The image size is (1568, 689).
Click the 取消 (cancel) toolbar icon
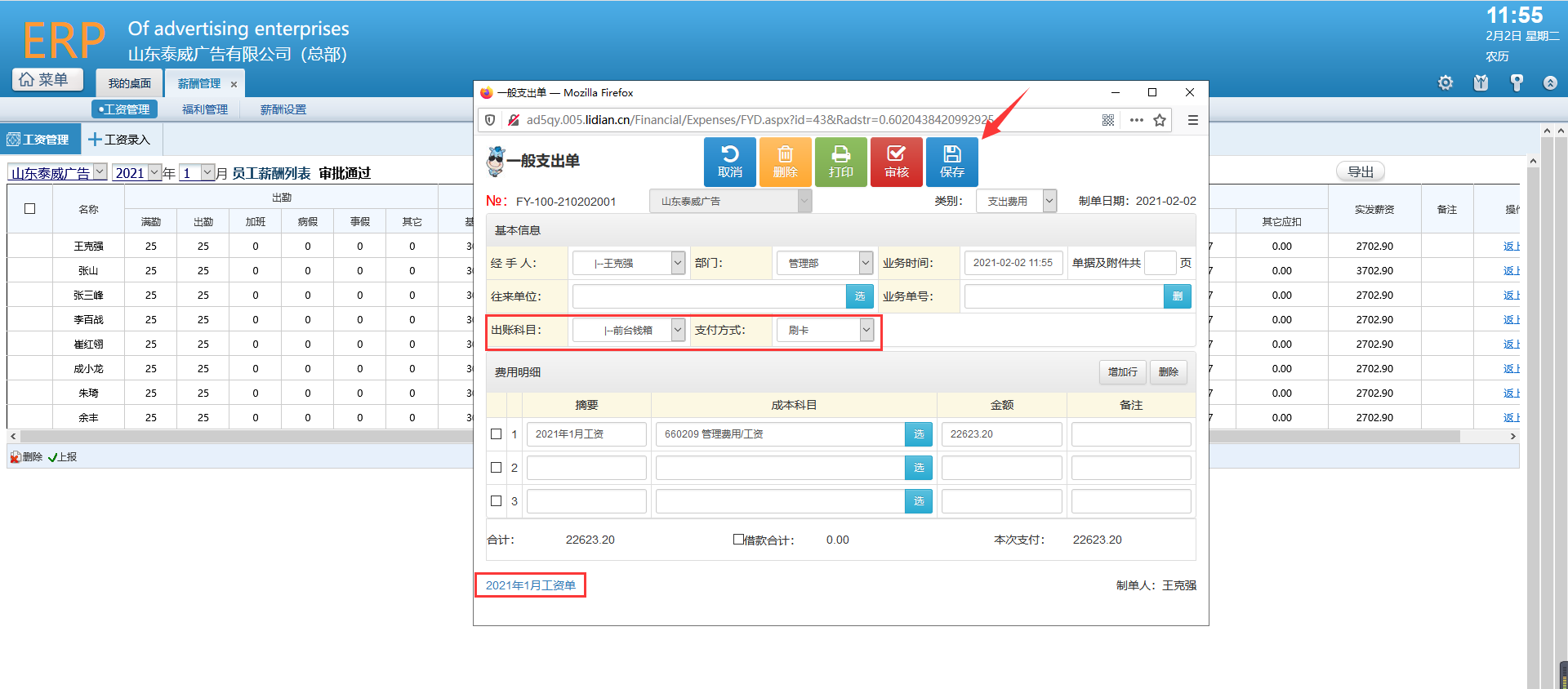pyautogui.click(x=730, y=162)
